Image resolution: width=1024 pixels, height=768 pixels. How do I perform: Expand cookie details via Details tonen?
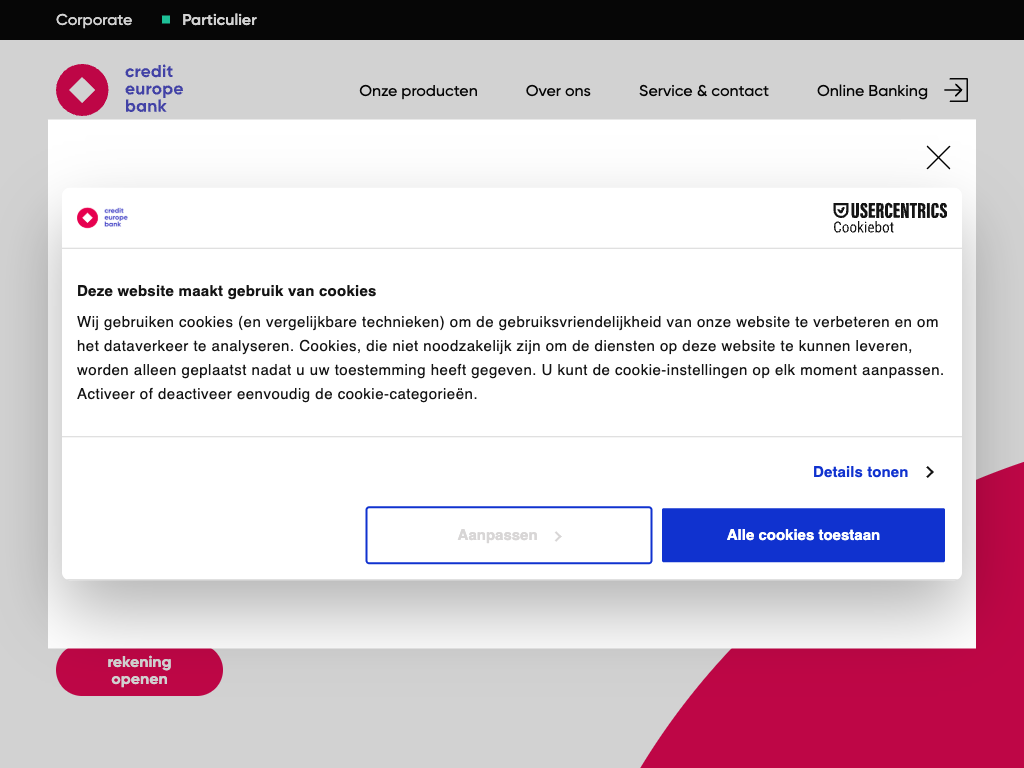[860, 472]
